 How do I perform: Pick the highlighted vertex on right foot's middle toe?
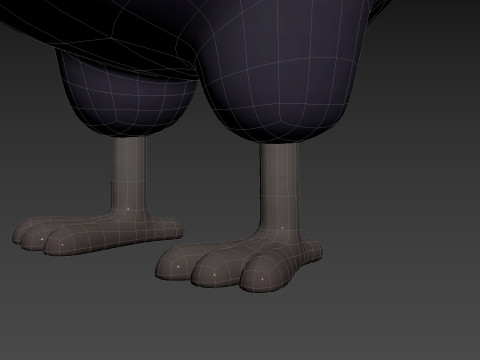pos(214,275)
